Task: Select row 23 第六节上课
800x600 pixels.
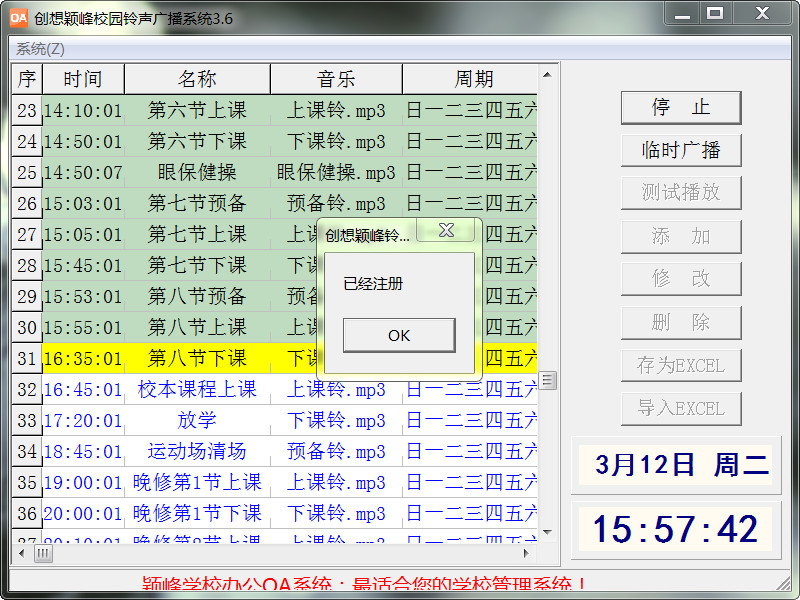Action: 197,110
